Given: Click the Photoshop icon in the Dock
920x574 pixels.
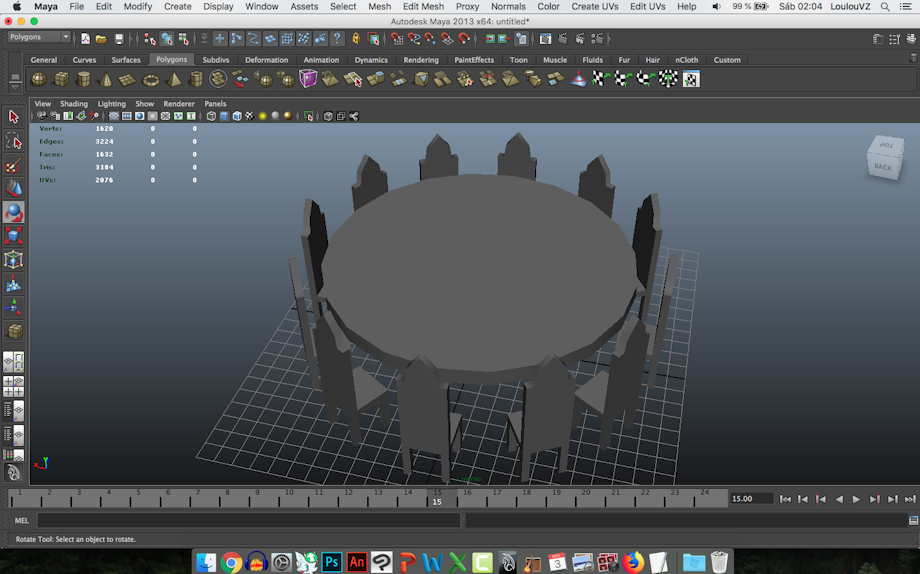Looking at the screenshot, I should tap(332, 562).
